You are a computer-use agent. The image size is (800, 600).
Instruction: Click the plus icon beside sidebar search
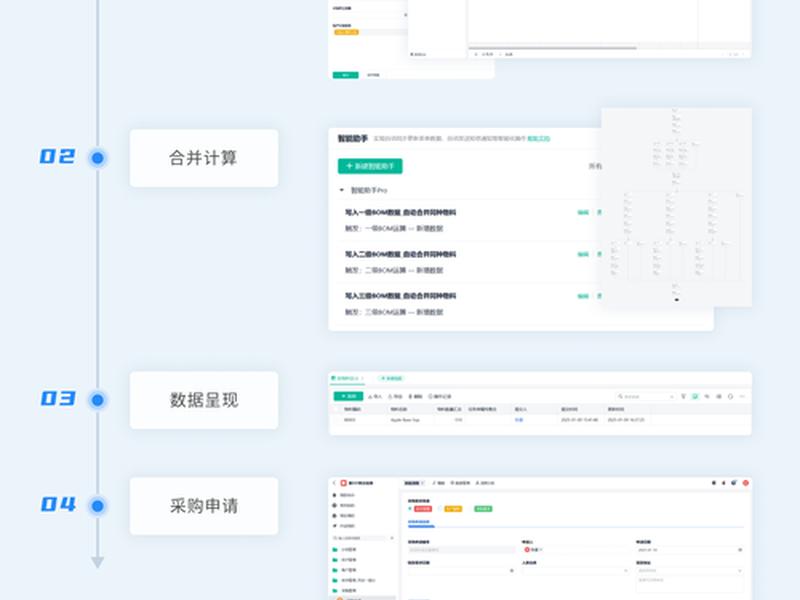[392, 538]
